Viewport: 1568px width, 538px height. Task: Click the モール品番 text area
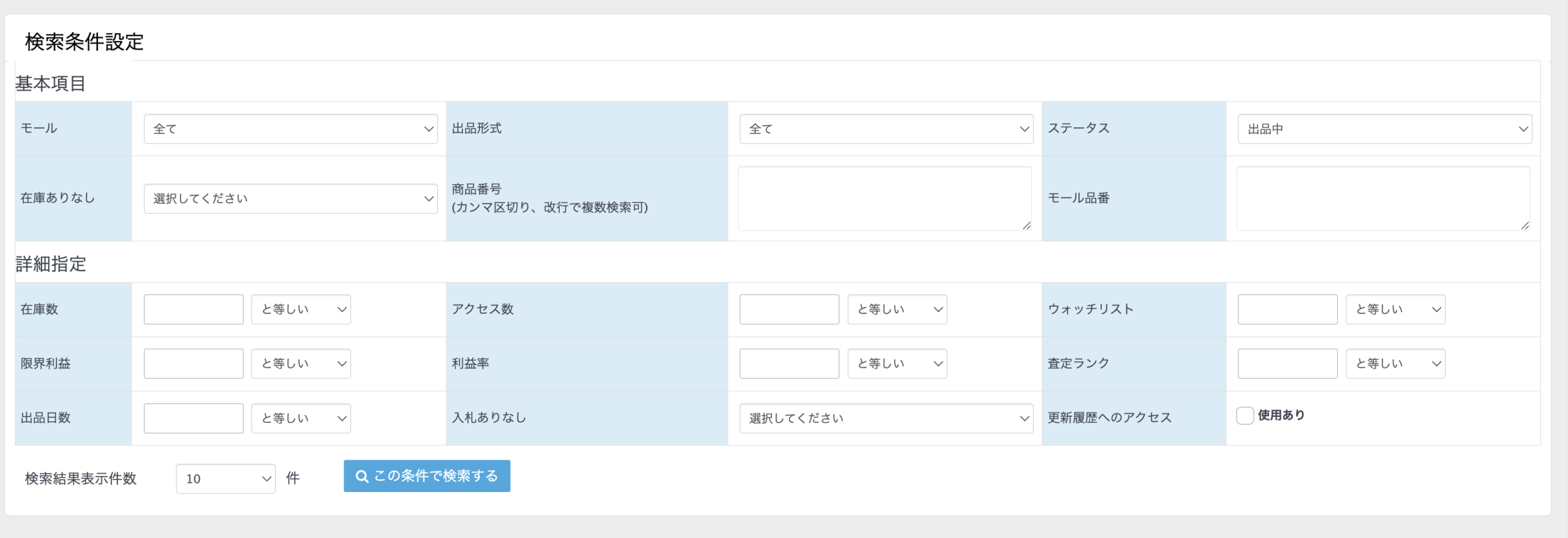[x=1383, y=198]
